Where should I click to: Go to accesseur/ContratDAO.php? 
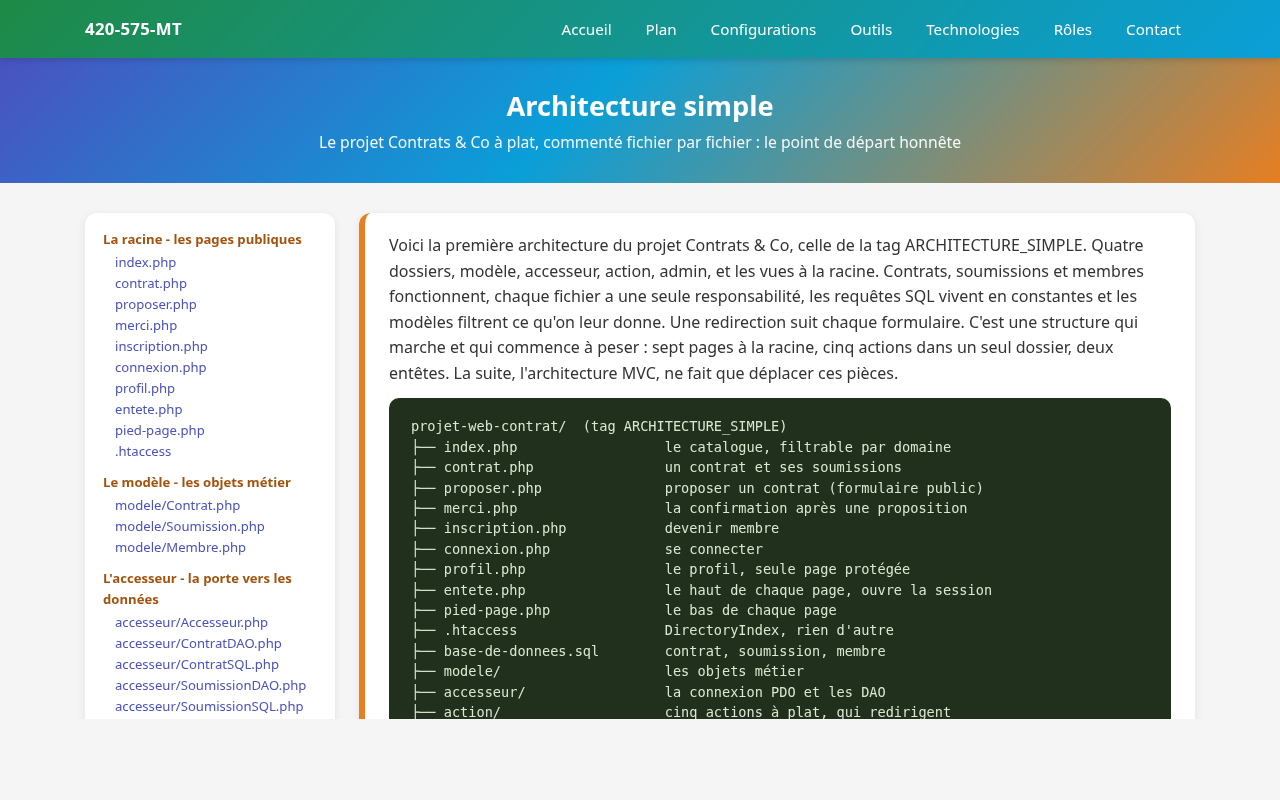pos(198,643)
